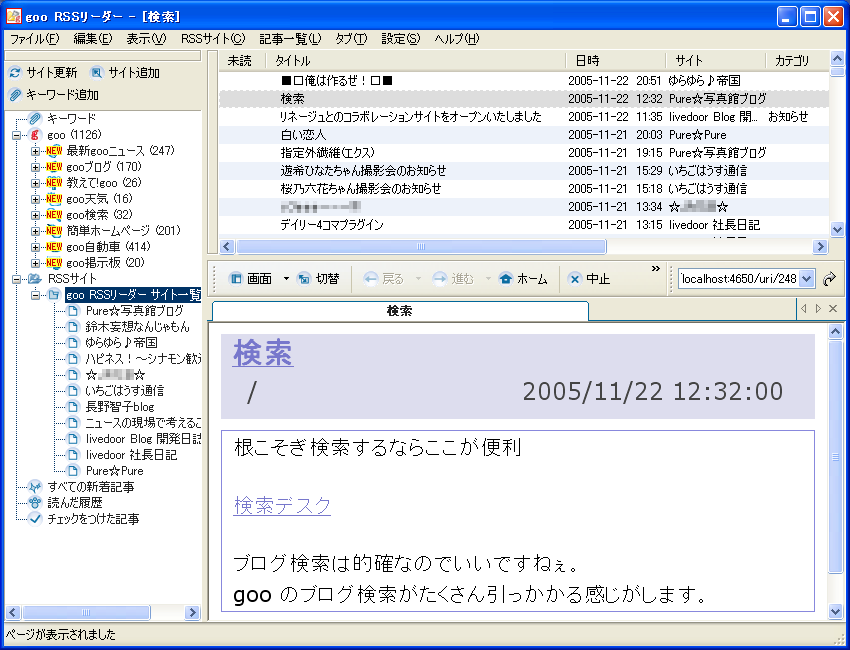
Task: Select article row 指定外繊維(エクス)
Action: click(524, 152)
